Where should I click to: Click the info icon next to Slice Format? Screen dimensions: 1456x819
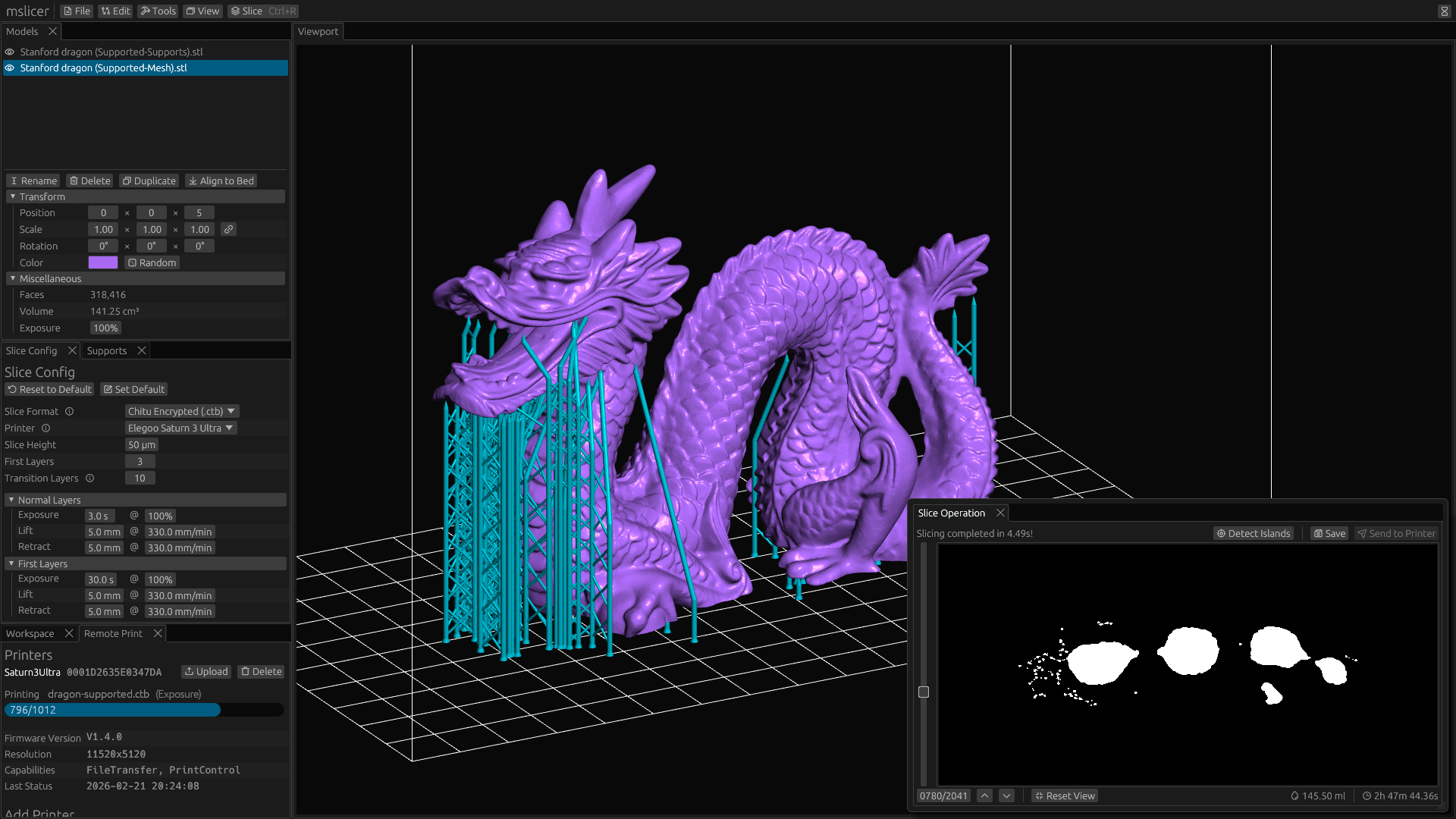pyautogui.click(x=69, y=411)
